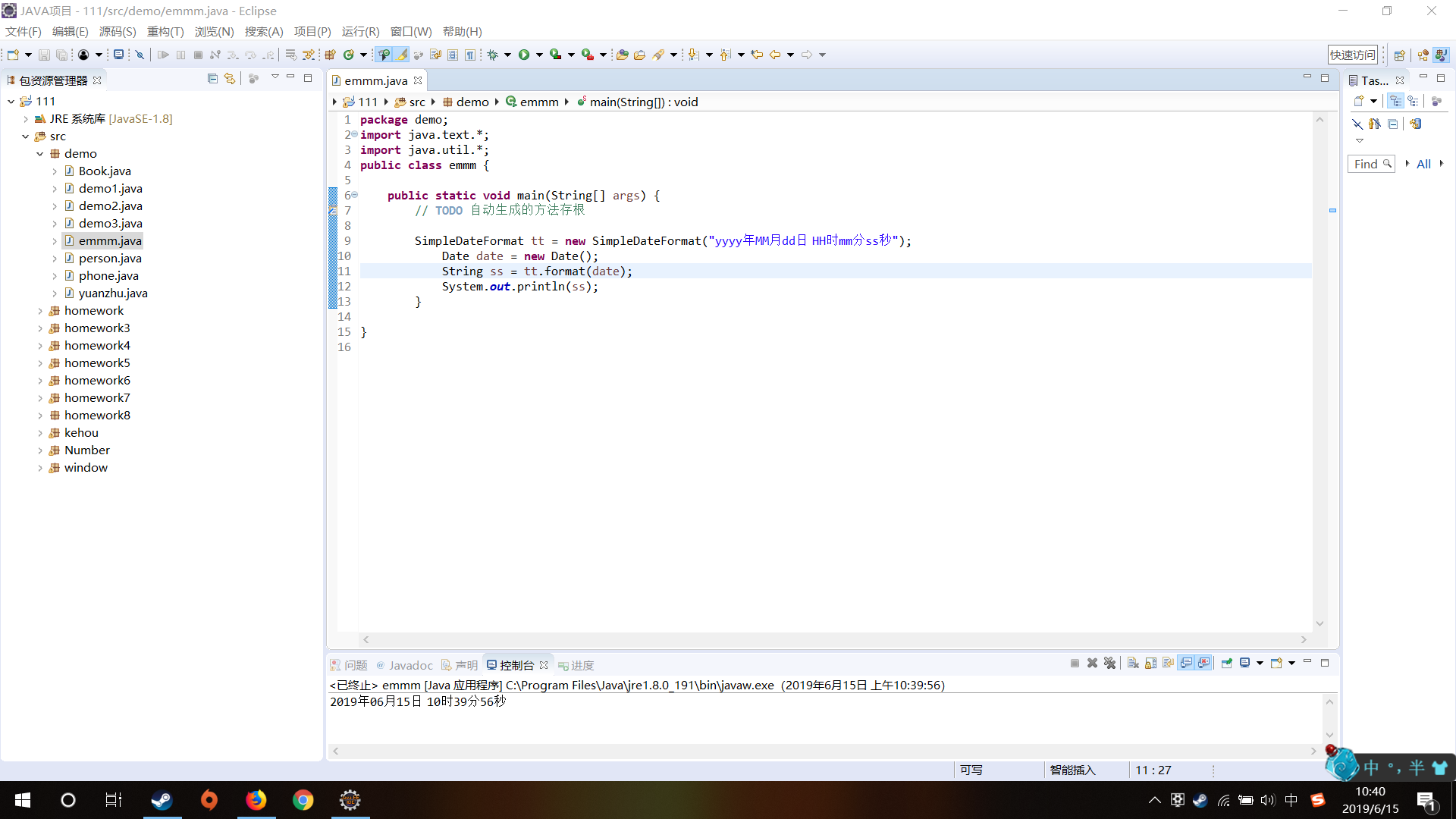Image resolution: width=1456 pixels, height=819 pixels.
Task: Toggle Show Console on standard output change
Action: pyautogui.click(x=1186, y=664)
